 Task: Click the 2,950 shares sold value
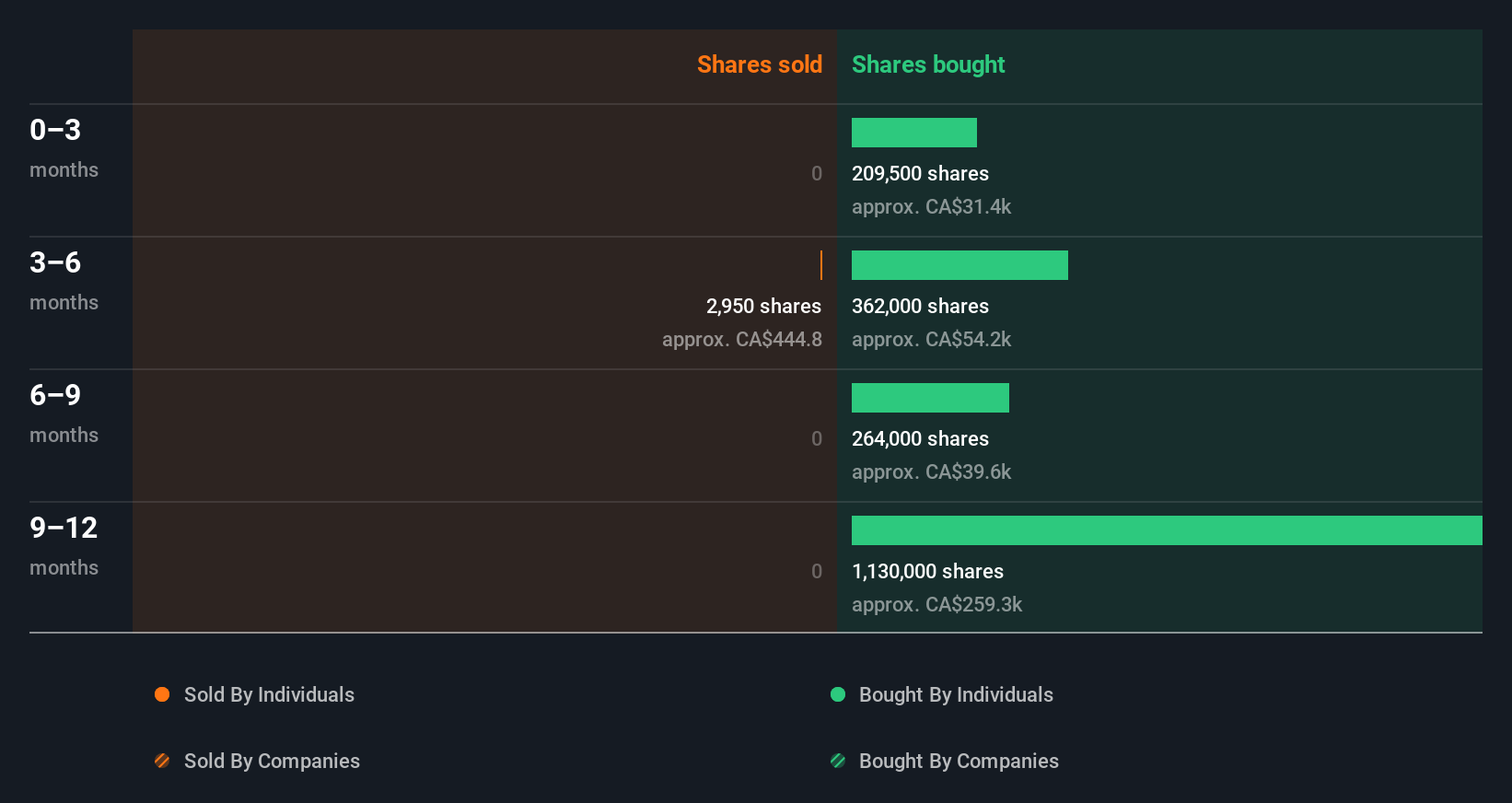(x=763, y=307)
